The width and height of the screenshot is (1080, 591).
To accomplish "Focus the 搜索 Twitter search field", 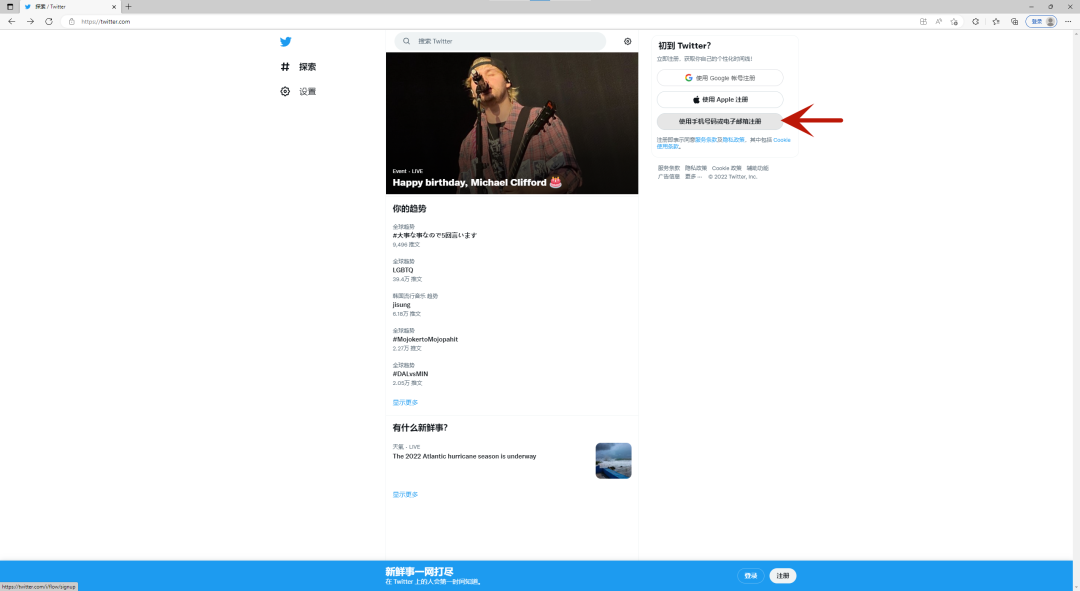I will tap(505, 42).
